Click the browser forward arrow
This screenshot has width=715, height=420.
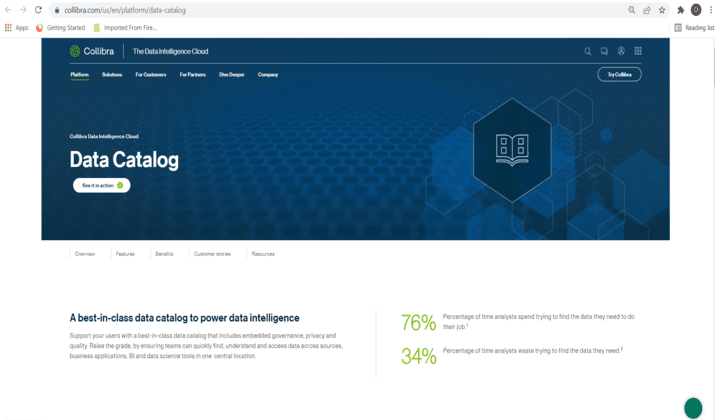point(23,10)
